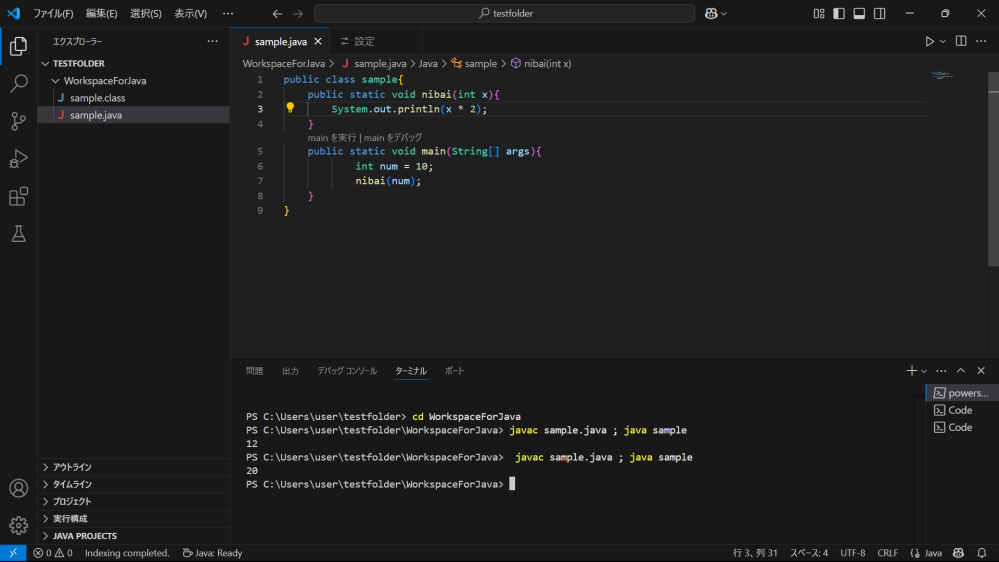This screenshot has width=999, height=562.
Task: Click the スペース: 4 indentation setting
Action: click(809, 553)
